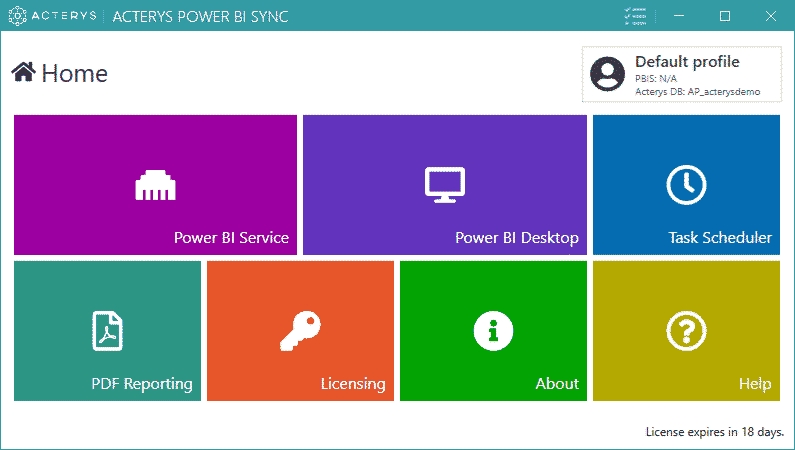Click the monitor icon for Power BI Desktop
795x450 pixels.
click(x=445, y=184)
